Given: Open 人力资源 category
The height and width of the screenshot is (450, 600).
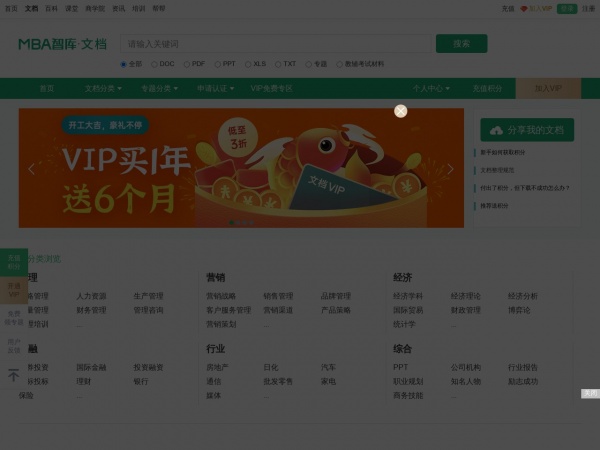Looking at the screenshot, I should (91, 296).
